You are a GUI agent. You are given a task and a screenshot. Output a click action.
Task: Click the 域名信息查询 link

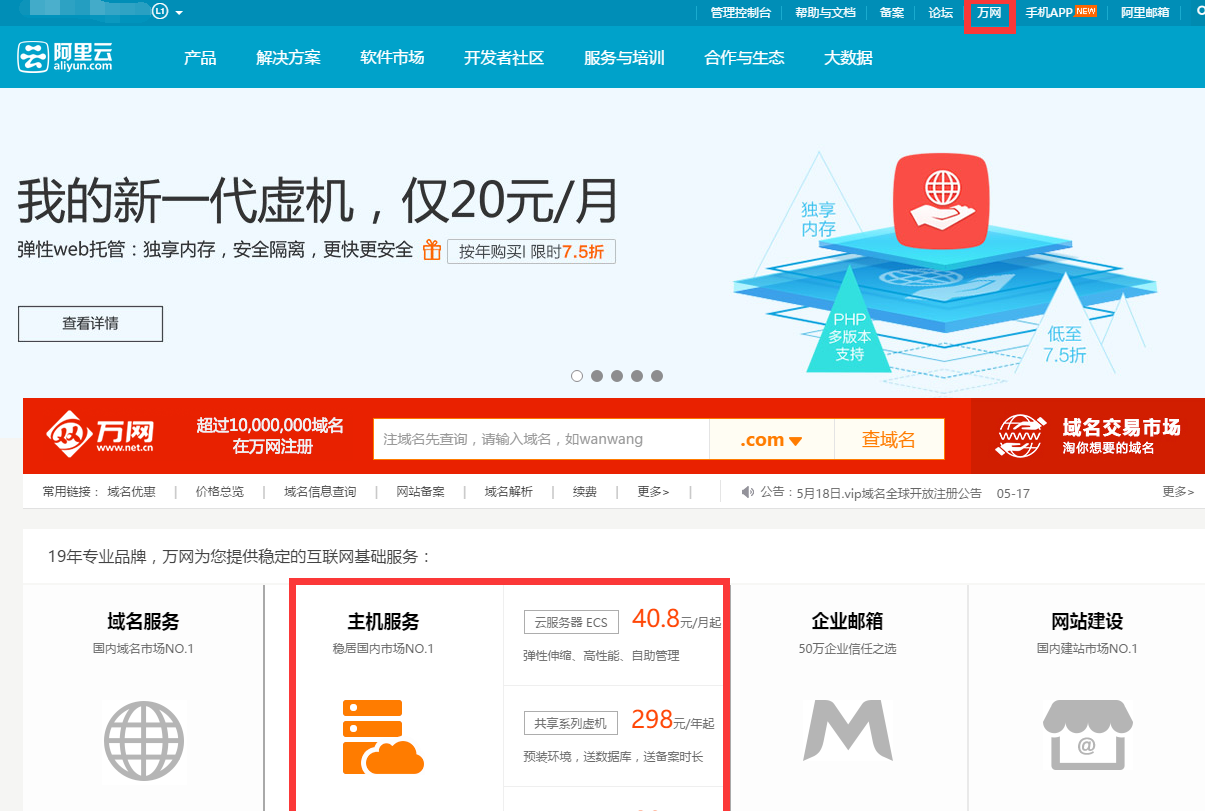(320, 492)
